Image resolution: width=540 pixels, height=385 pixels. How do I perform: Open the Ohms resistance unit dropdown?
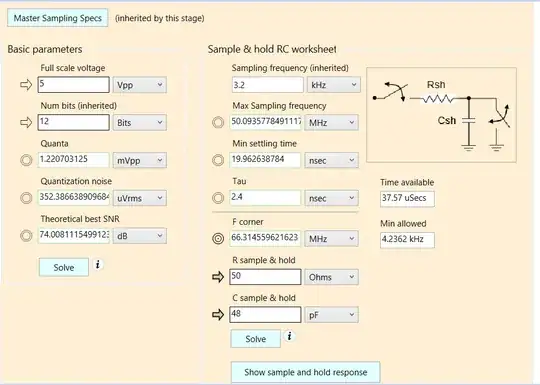click(x=331, y=277)
